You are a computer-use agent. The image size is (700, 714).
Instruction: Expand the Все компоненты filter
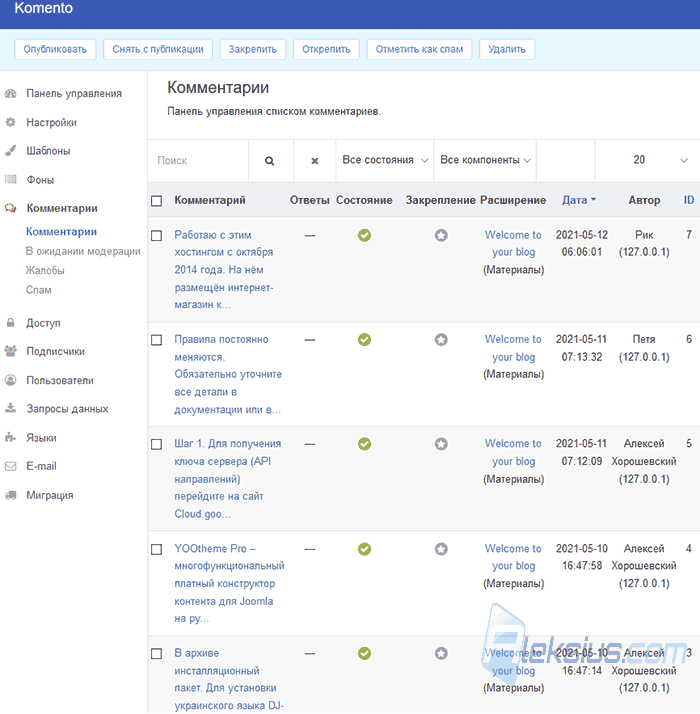pyautogui.click(x=485, y=160)
